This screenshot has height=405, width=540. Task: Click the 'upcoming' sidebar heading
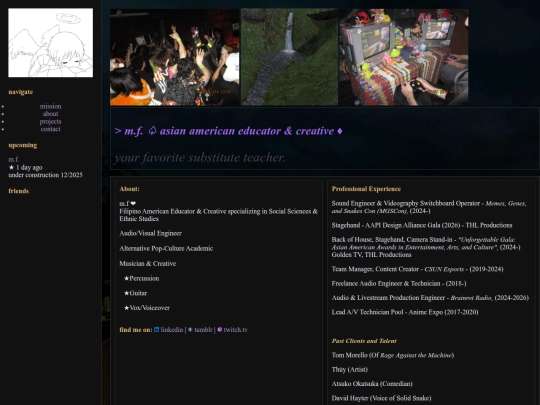(23, 145)
